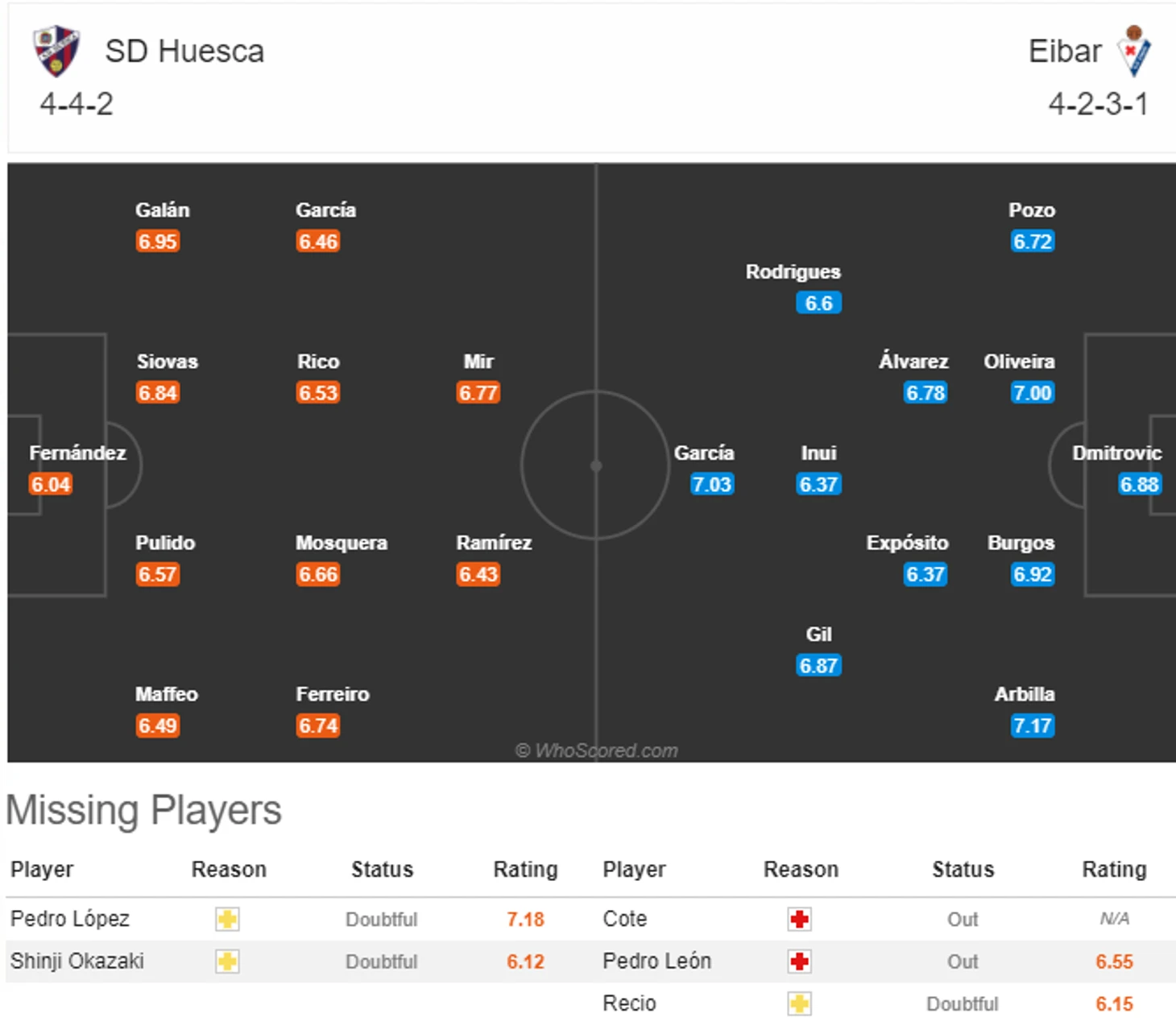Open Pedro López player link
The width and height of the screenshot is (1176, 1030).
pos(70,919)
